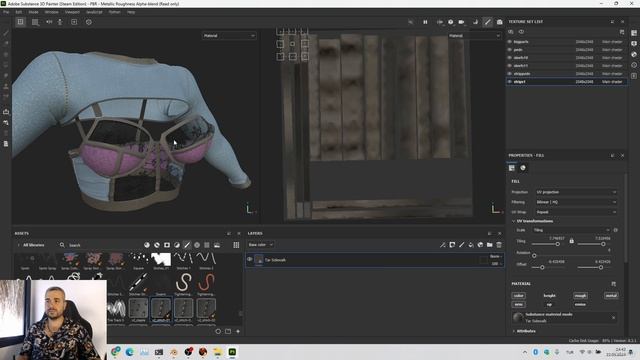
Task: Toggle visibility of third texture set row
Action: click(x=510, y=58)
